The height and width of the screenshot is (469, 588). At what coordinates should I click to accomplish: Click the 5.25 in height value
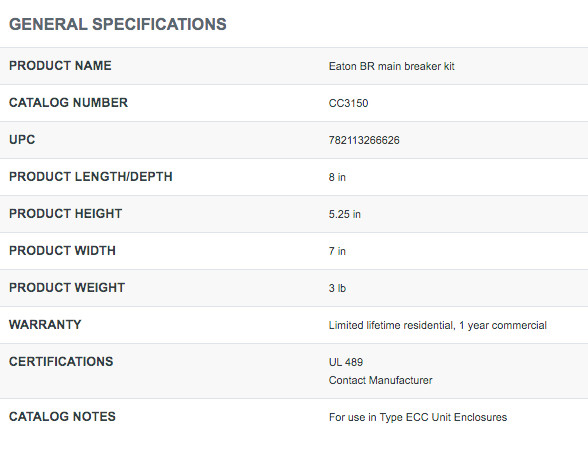coord(345,214)
